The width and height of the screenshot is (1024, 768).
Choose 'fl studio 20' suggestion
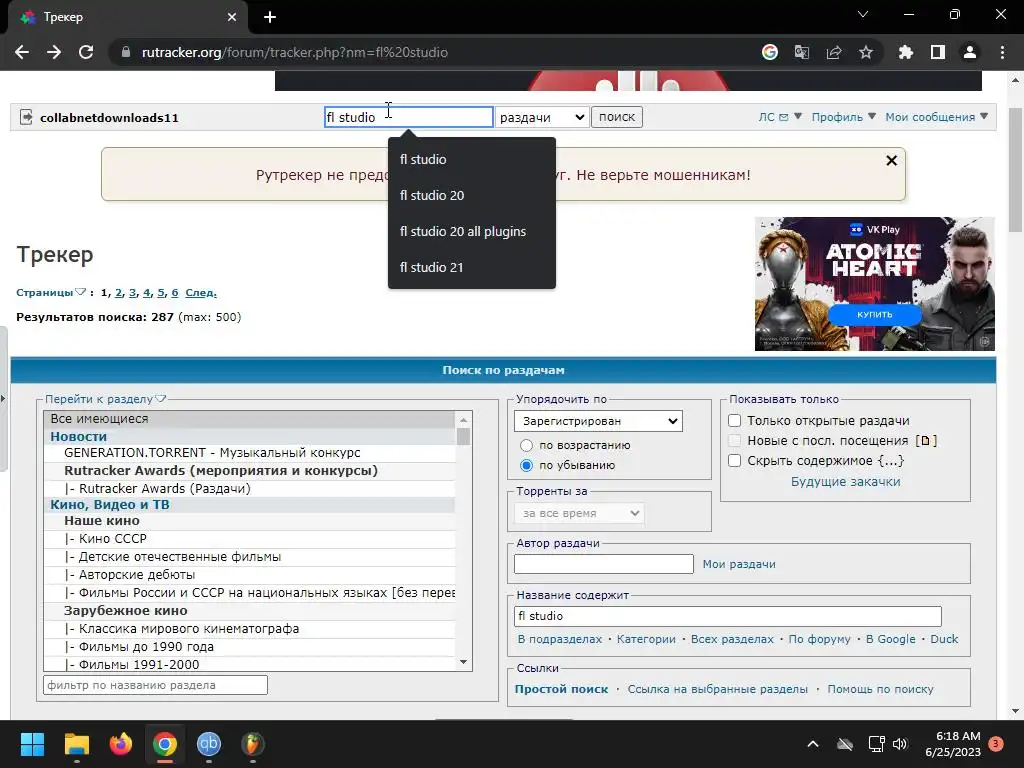point(472,195)
